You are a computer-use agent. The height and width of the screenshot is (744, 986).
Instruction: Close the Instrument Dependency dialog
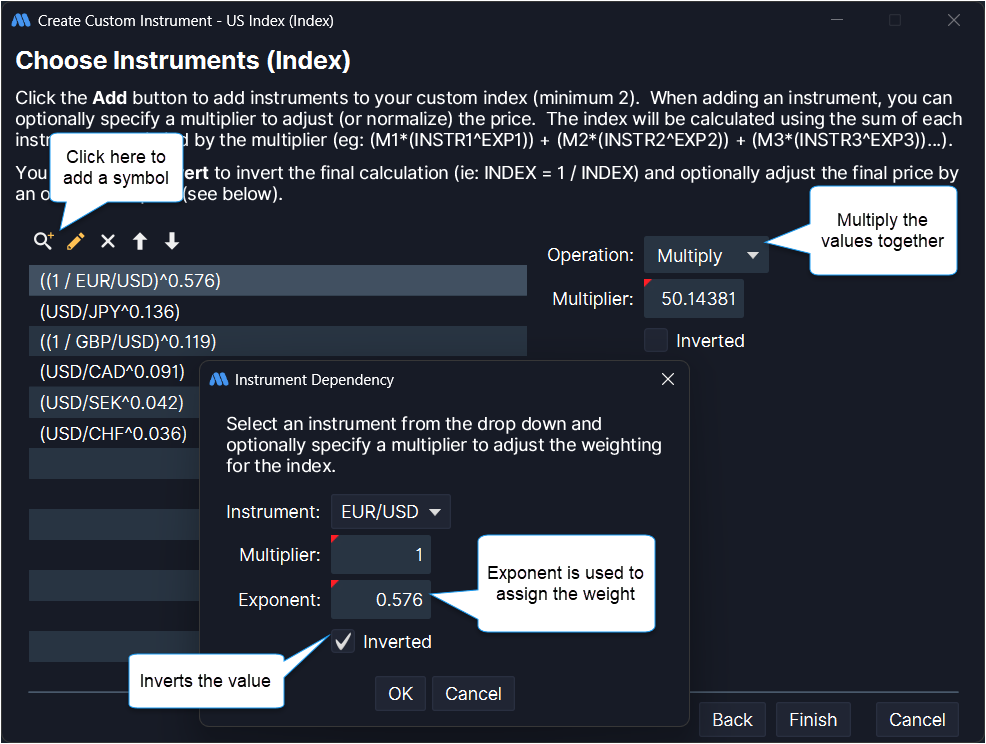[x=668, y=379]
